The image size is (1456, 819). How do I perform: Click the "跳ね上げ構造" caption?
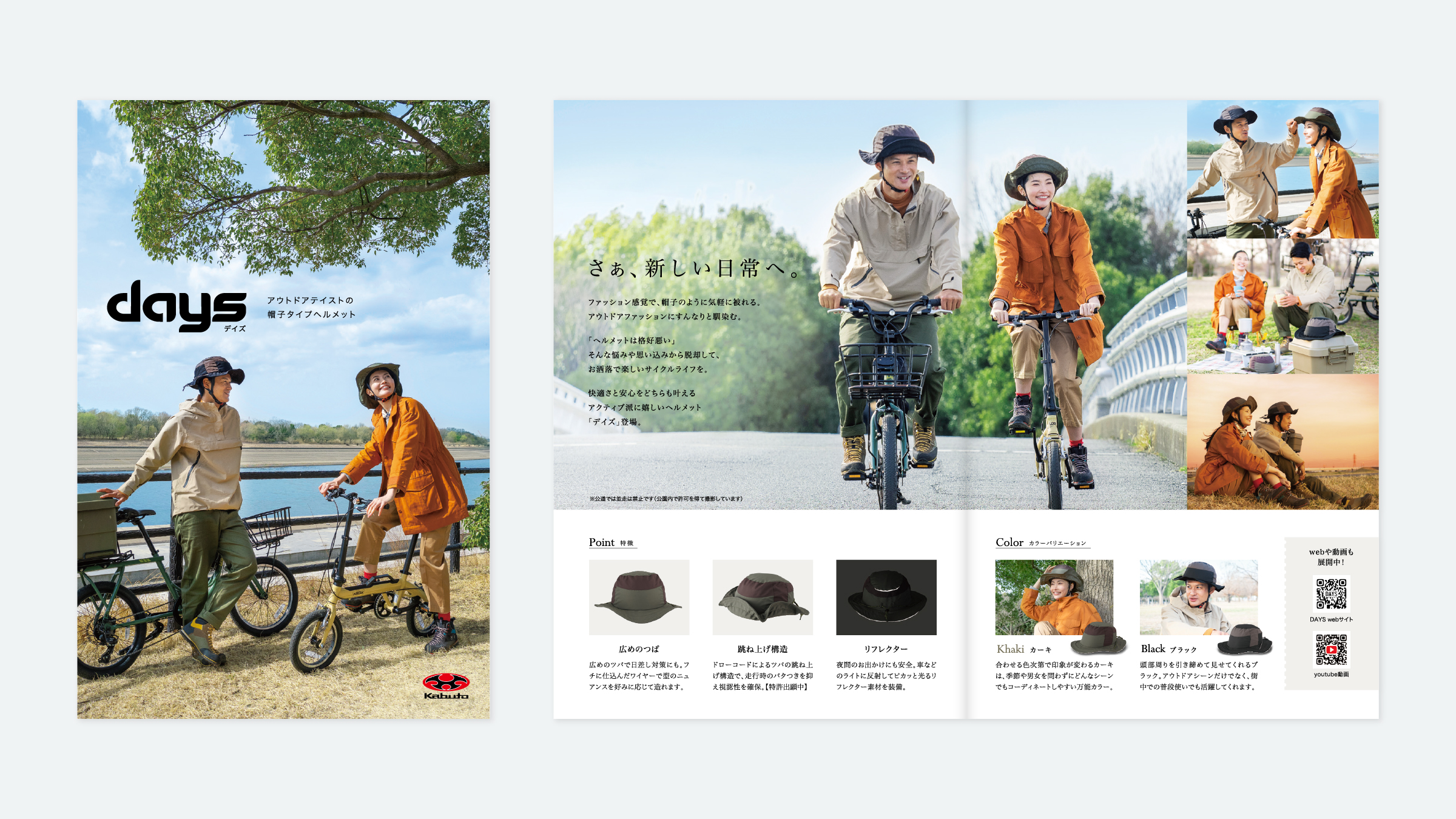(x=763, y=649)
